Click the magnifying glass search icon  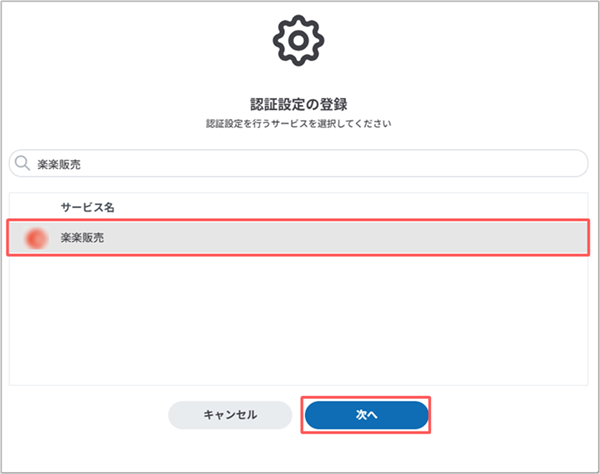click(x=23, y=163)
